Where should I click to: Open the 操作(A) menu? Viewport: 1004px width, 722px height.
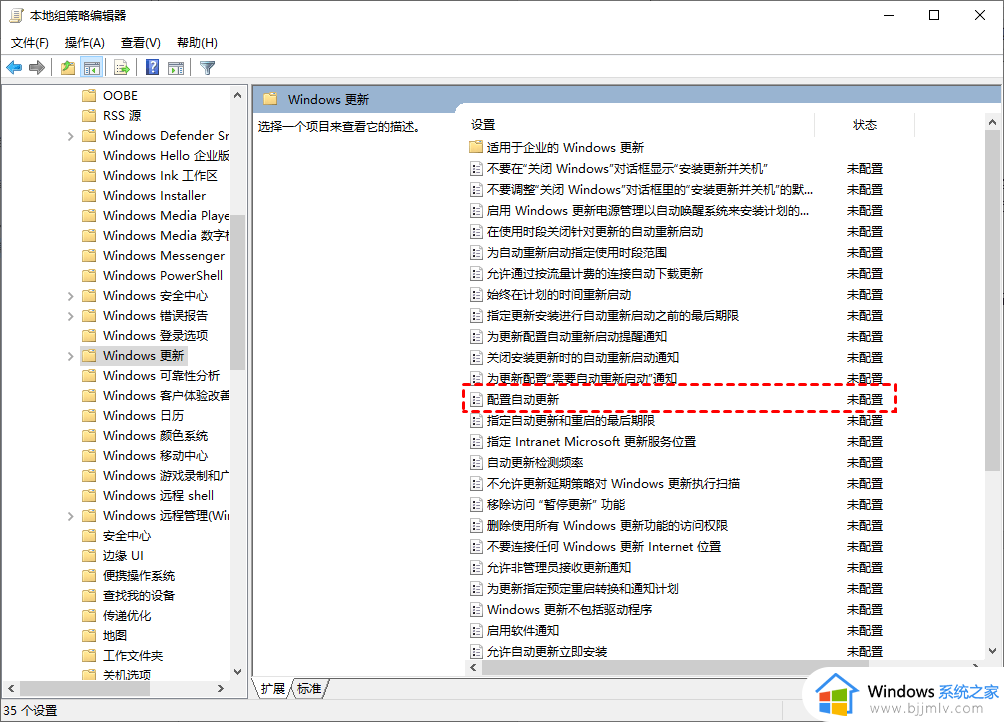pos(85,42)
